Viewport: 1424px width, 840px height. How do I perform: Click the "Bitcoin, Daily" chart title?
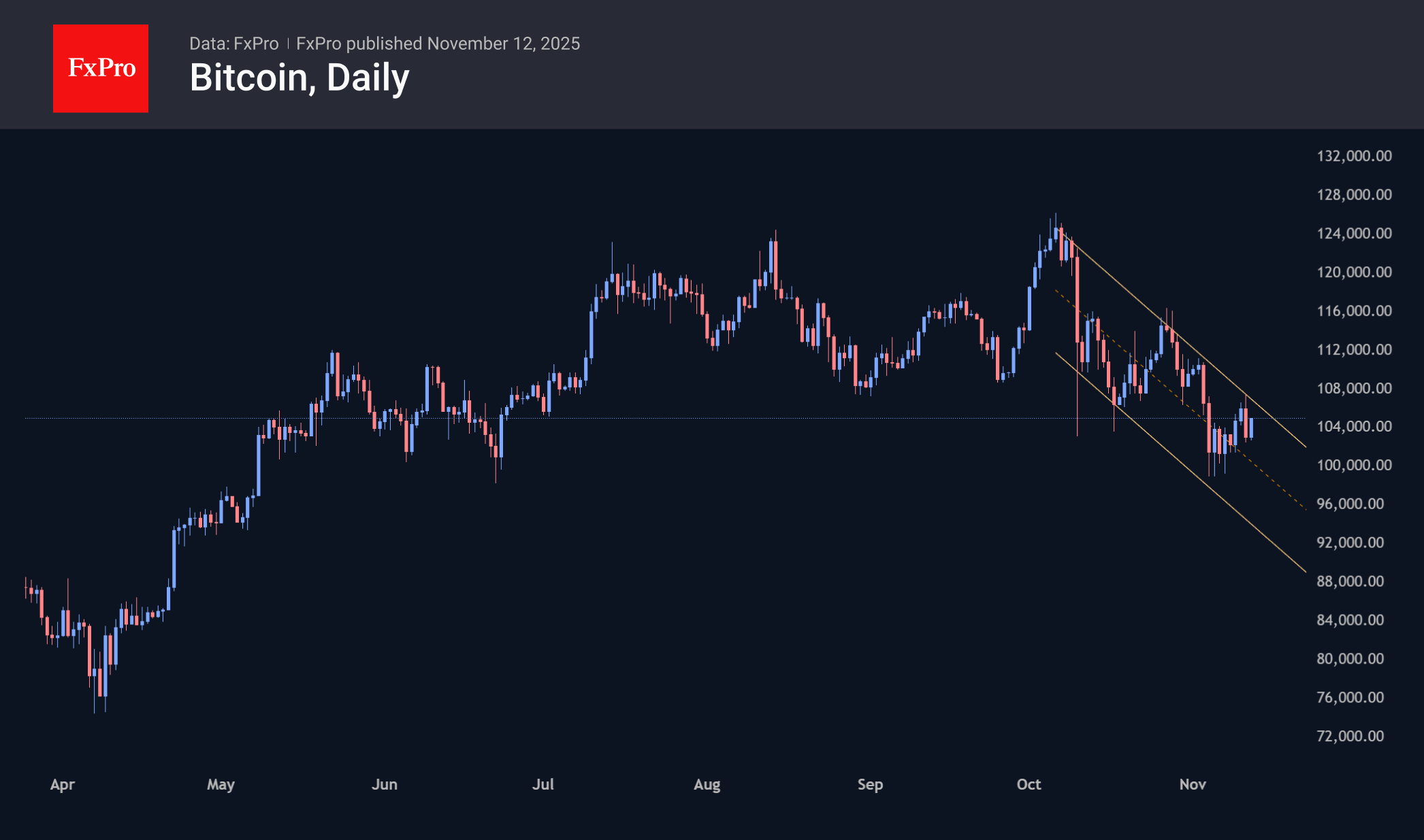299,78
